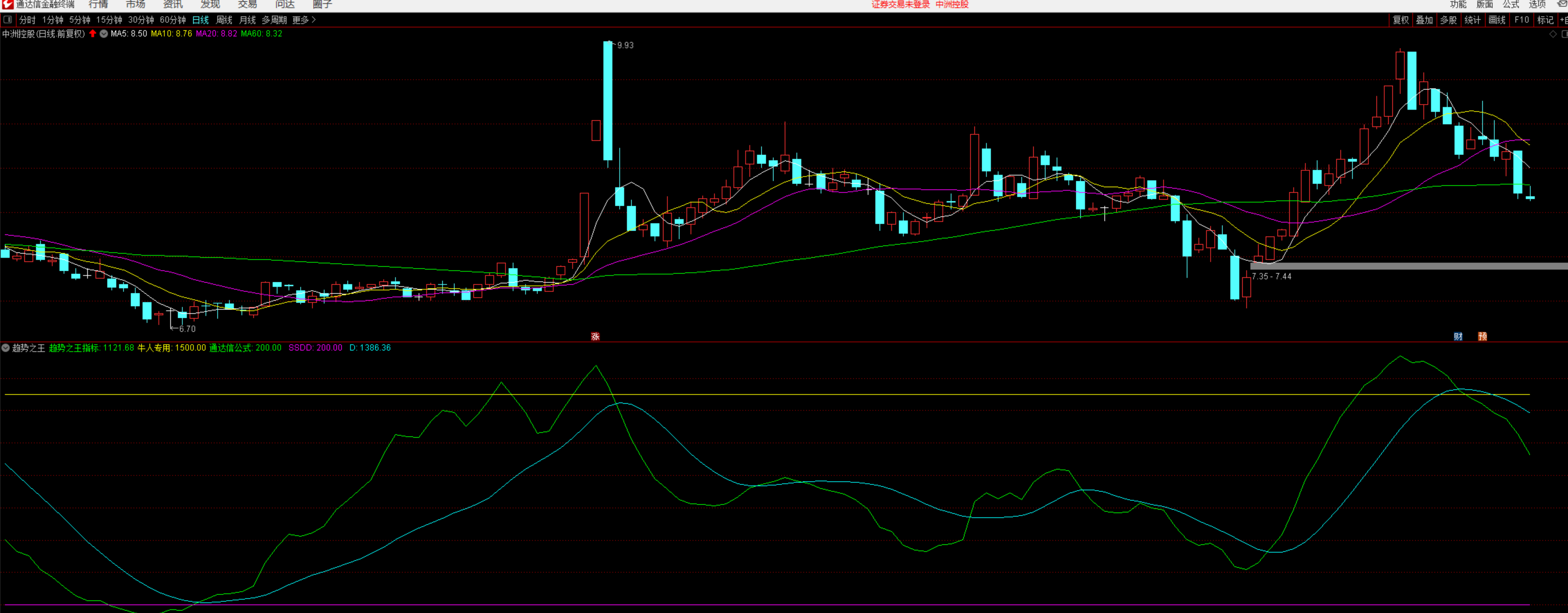Open the 问达 menu

pos(285,4)
